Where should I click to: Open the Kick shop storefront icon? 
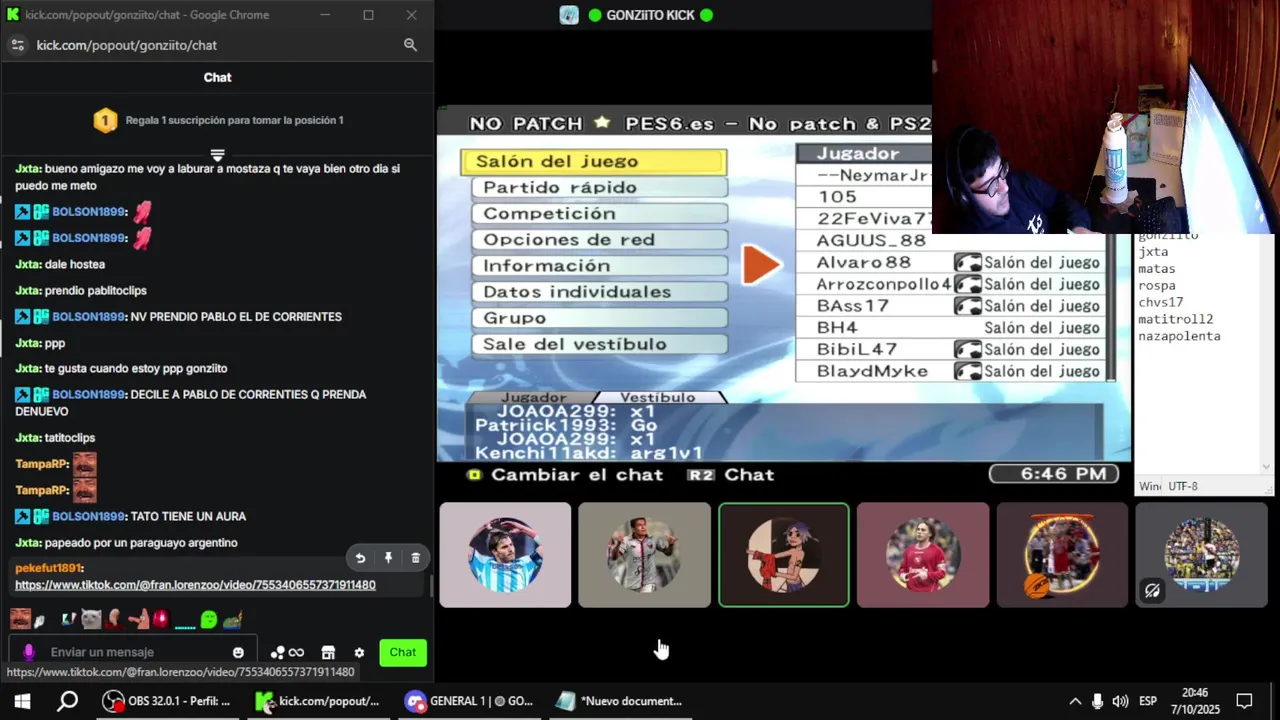coord(328,652)
